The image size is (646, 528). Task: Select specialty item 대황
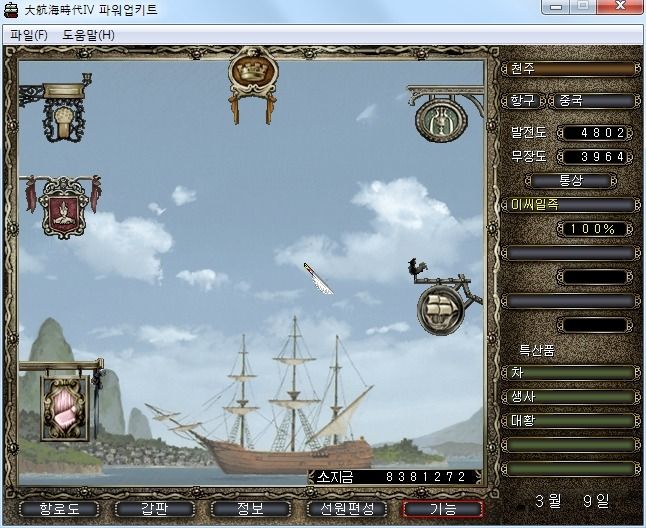pos(571,421)
